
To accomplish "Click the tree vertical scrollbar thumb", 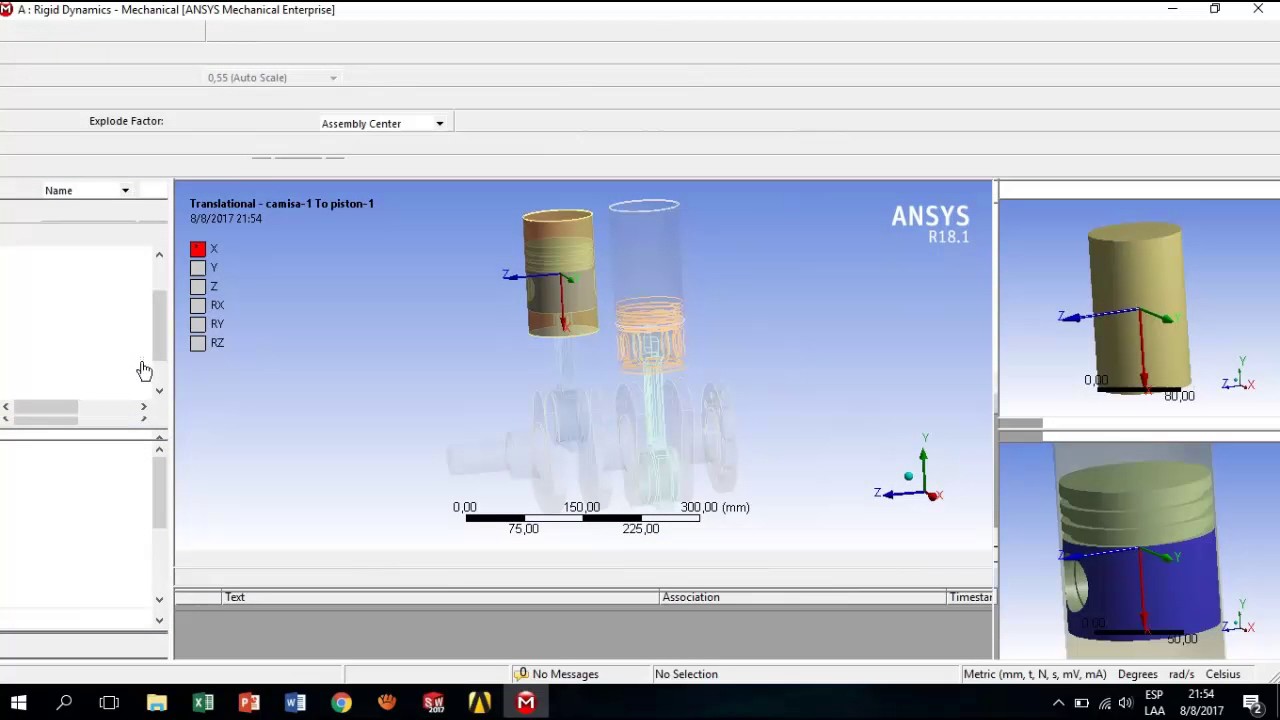I will [x=159, y=326].
